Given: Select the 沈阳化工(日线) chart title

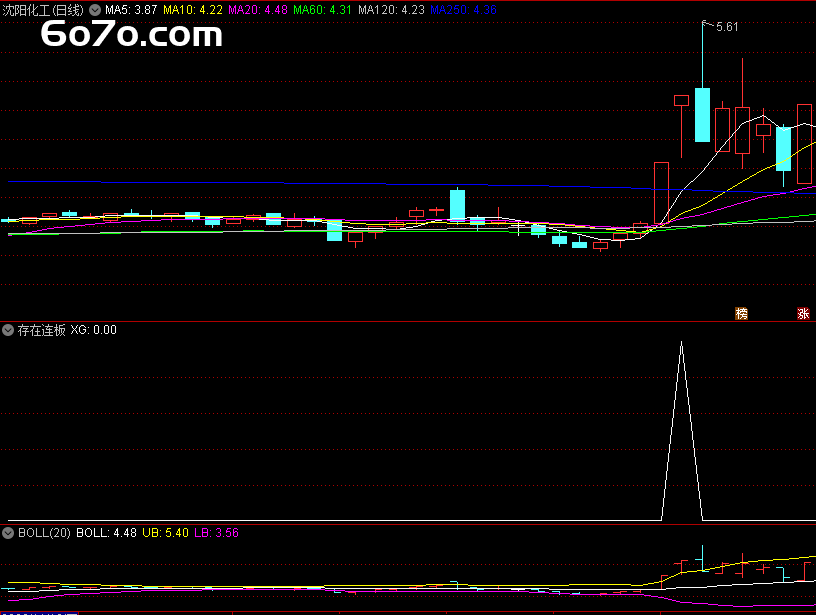Looking at the screenshot, I should [x=43, y=10].
